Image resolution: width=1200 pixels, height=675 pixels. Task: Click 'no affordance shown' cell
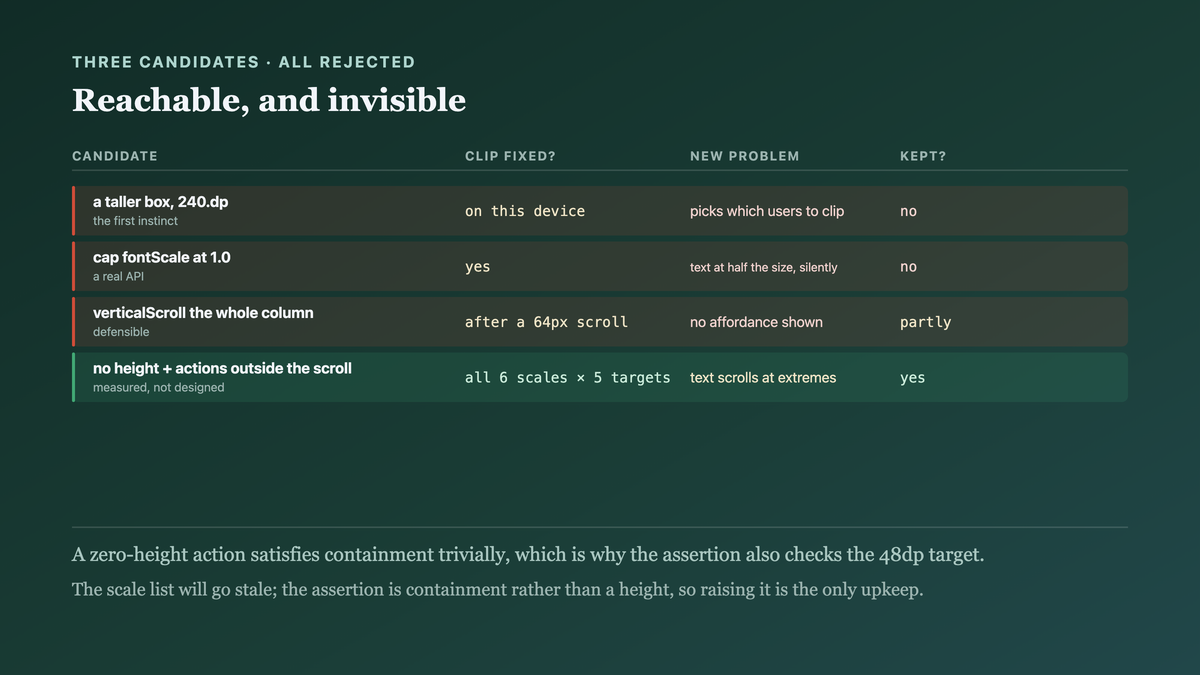756,322
